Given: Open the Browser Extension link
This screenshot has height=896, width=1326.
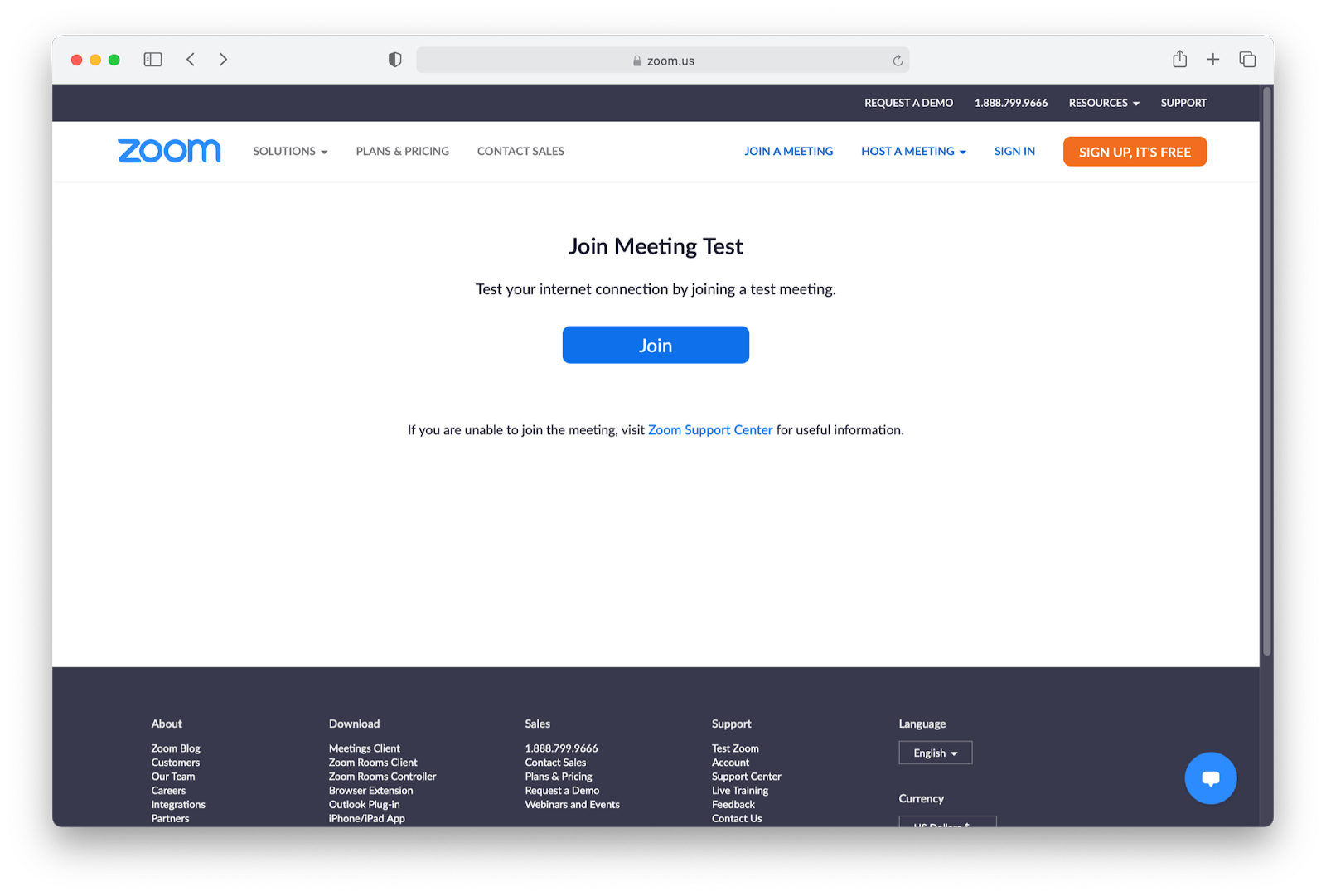Looking at the screenshot, I should 370,791.
